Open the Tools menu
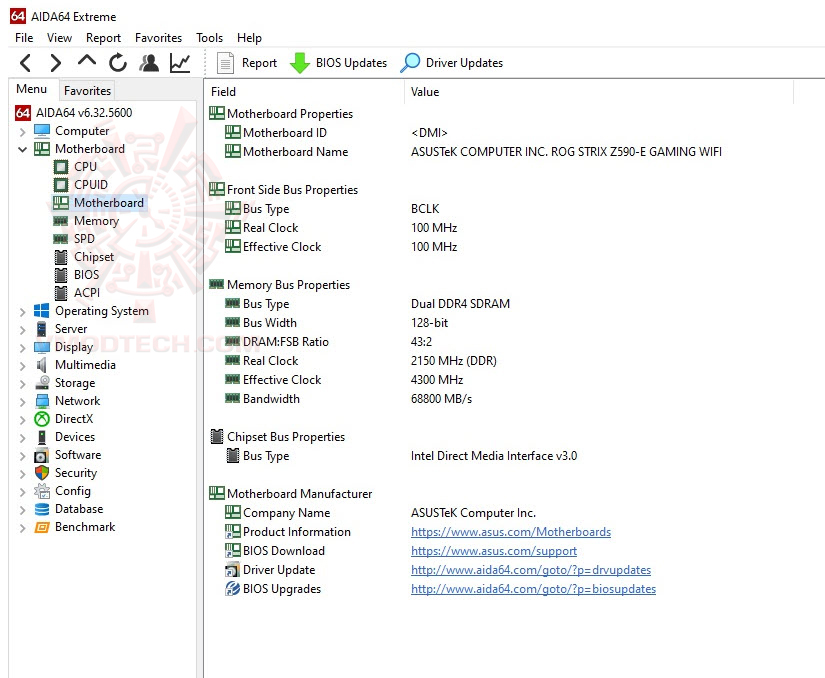 click(209, 37)
